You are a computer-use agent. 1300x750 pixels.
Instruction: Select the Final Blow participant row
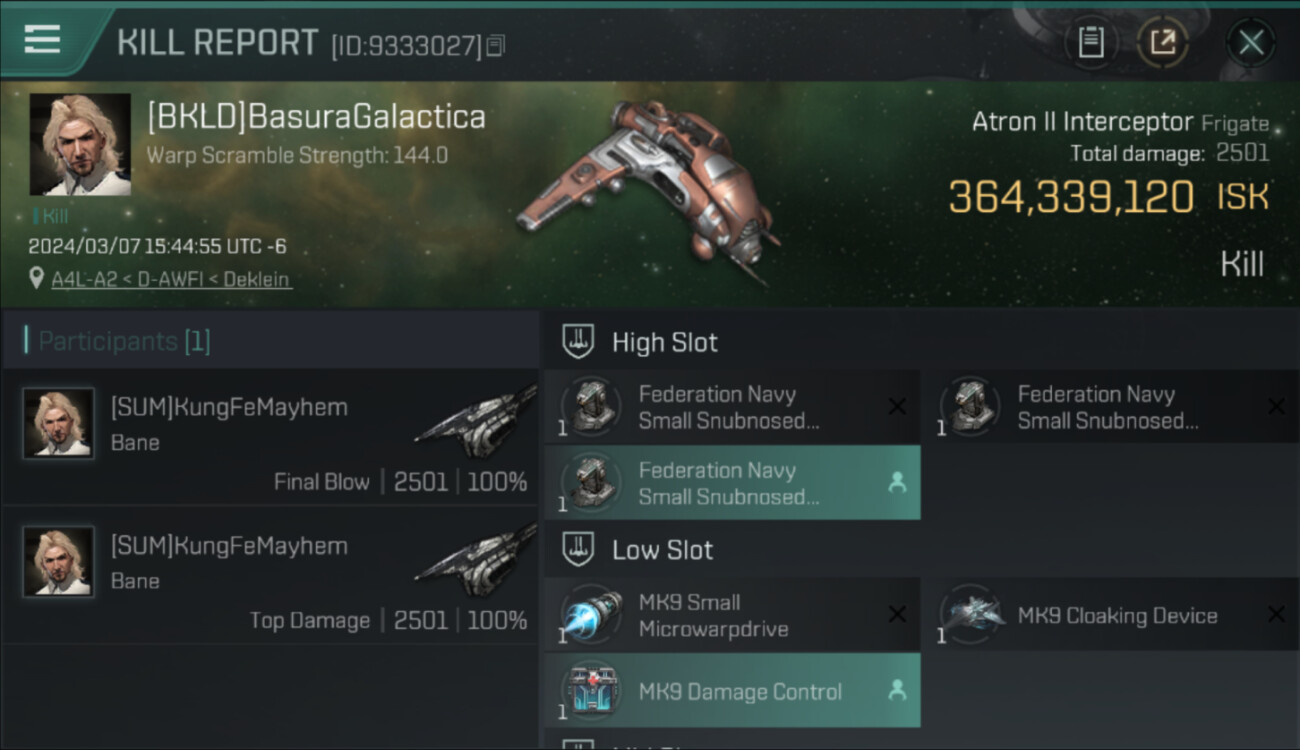pos(270,437)
